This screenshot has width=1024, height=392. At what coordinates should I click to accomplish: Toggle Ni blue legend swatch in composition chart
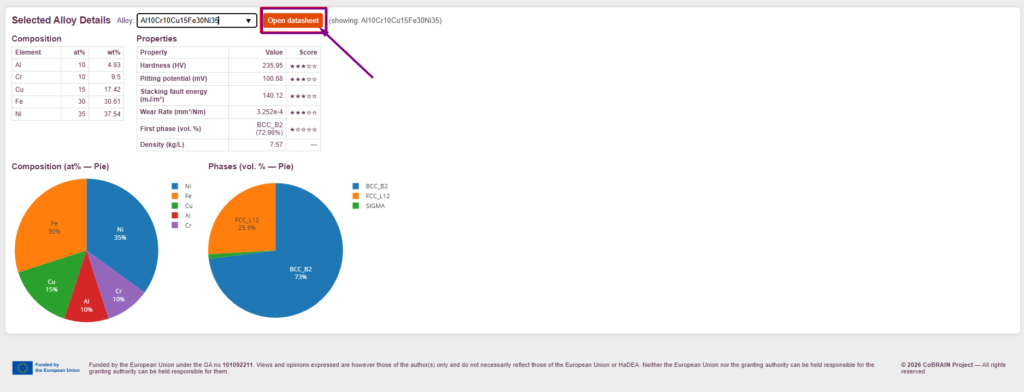(x=174, y=186)
